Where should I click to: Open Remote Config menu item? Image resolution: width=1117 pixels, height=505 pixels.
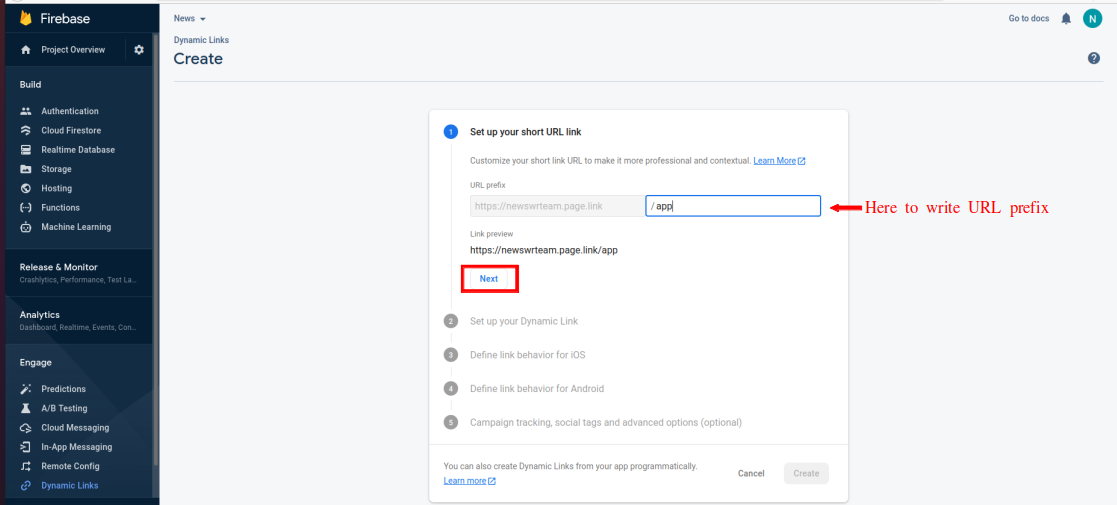(x=70, y=467)
